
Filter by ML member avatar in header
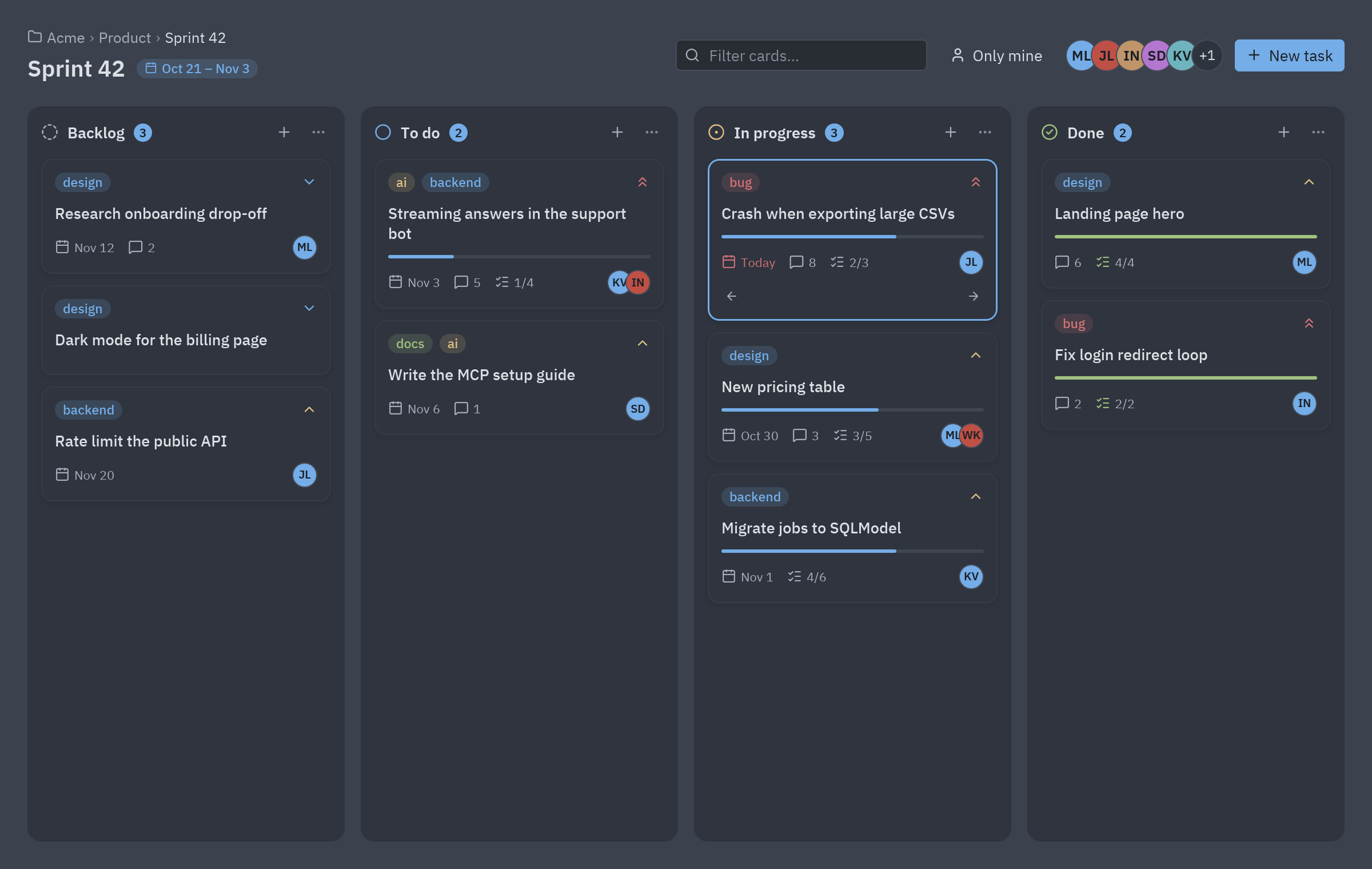1080,56
